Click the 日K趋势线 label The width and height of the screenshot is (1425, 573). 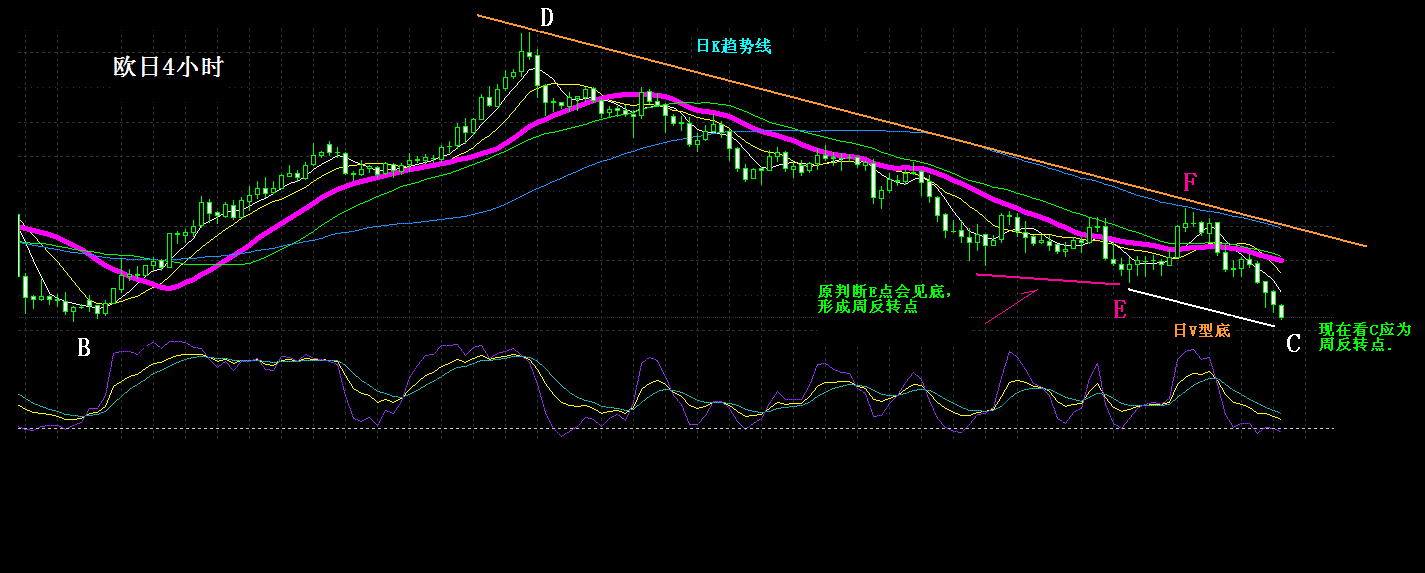pyautogui.click(x=734, y=46)
